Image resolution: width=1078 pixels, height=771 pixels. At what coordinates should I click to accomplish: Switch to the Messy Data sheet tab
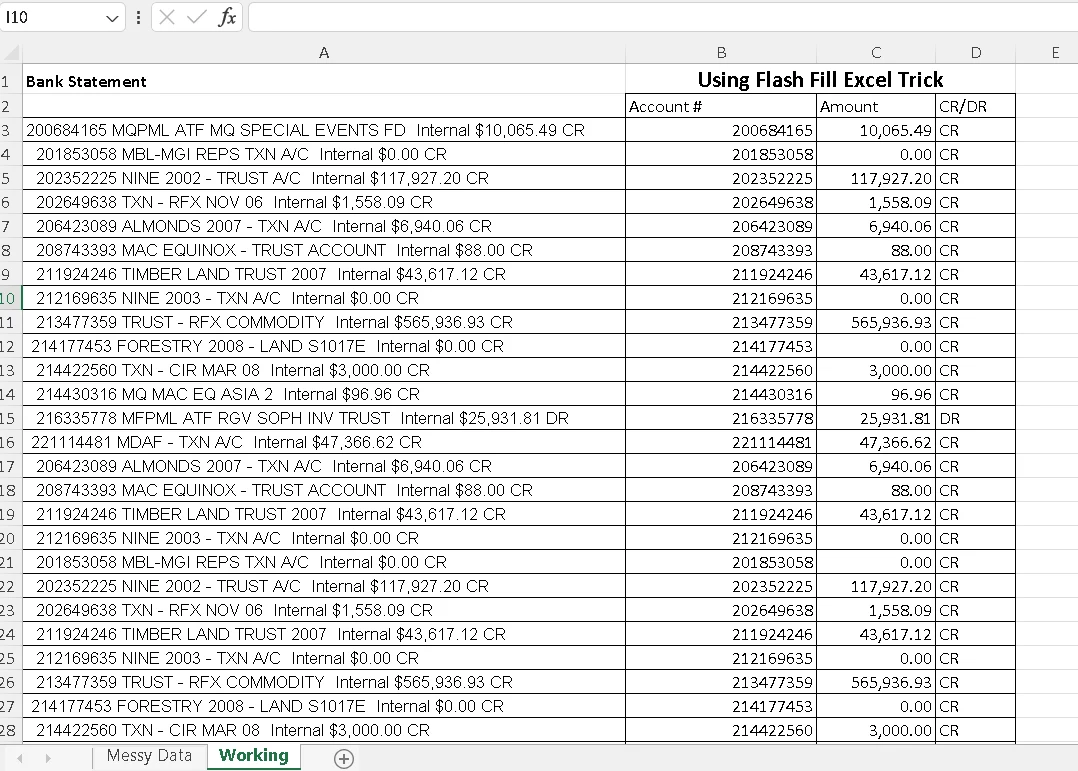[149, 757]
